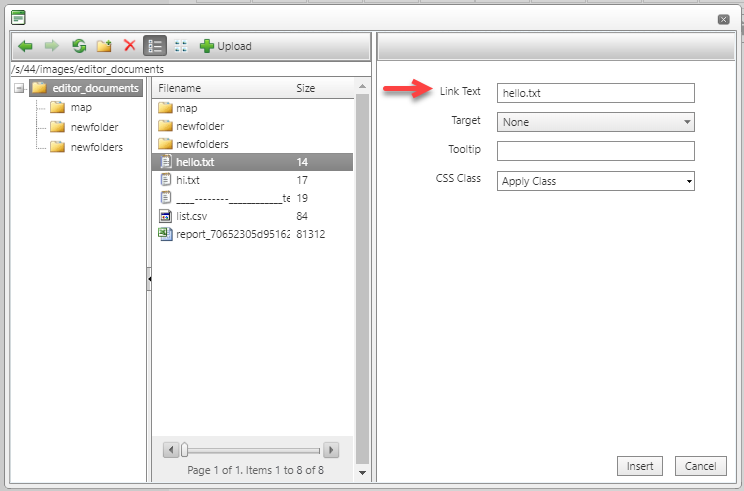Click the Forward arrow icon
This screenshot has height=491, width=744.
click(51, 46)
